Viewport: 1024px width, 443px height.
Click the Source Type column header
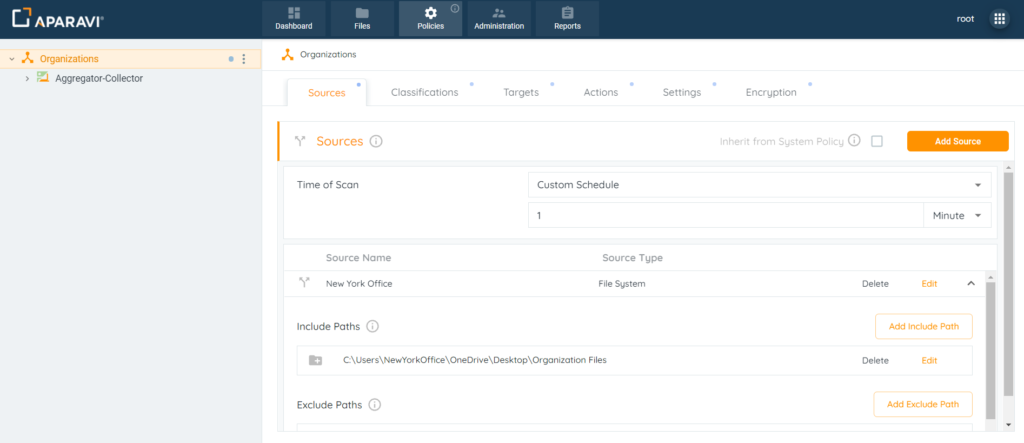pyautogui.click(x=632, y=257)
